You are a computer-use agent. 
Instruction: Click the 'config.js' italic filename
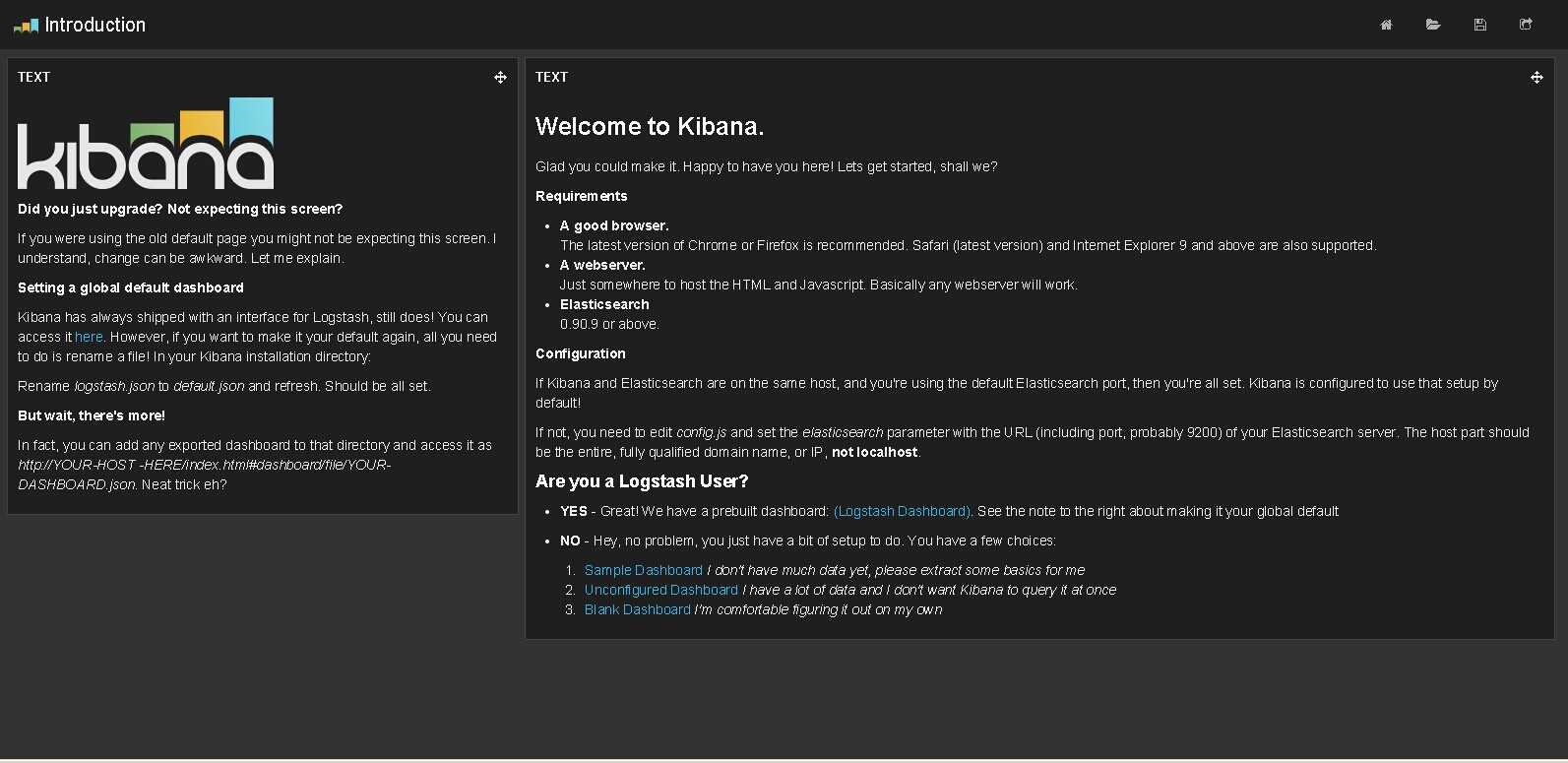[x=702, y=432]
